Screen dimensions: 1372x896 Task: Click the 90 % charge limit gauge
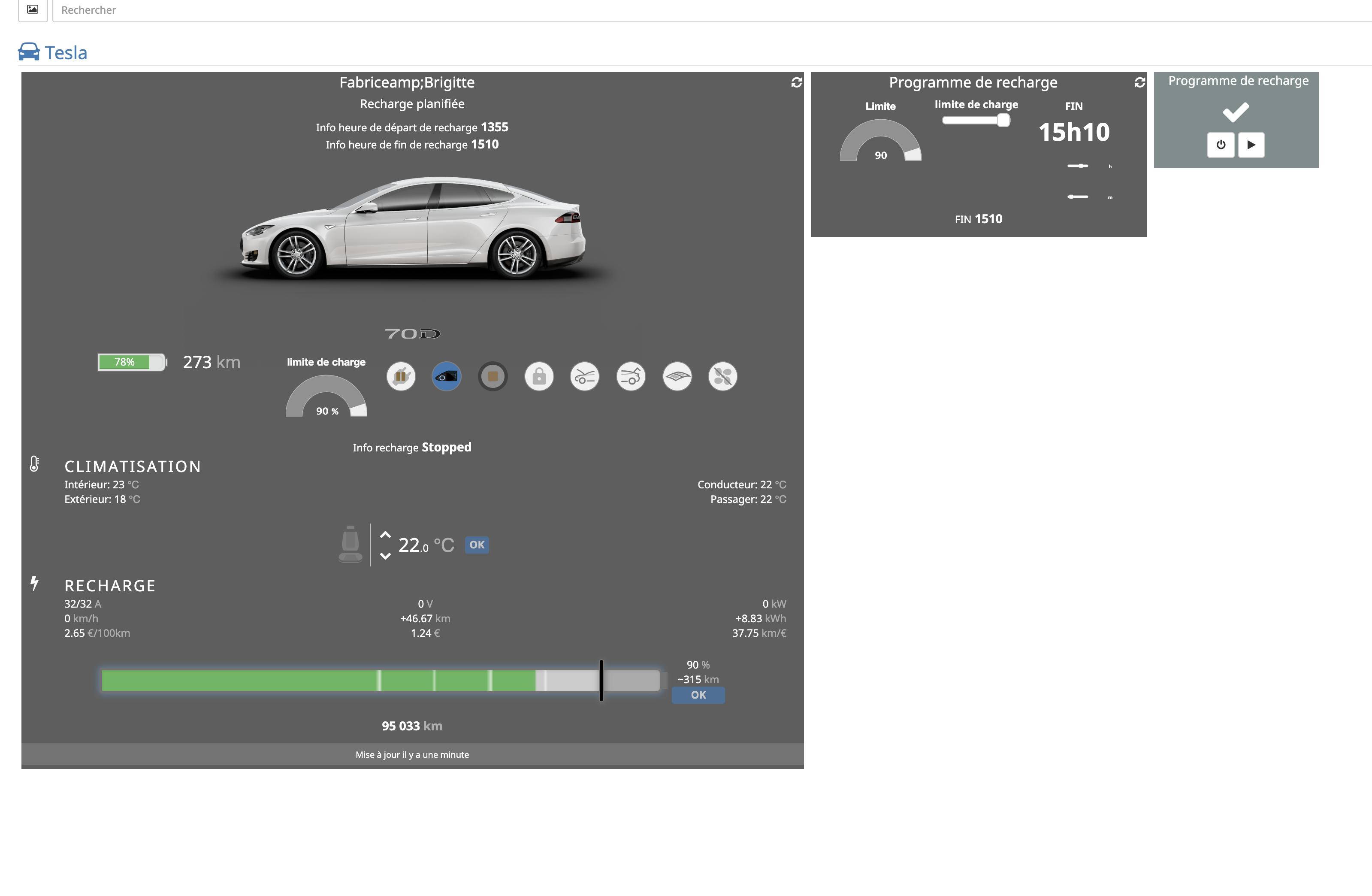(x=326, y=396)
